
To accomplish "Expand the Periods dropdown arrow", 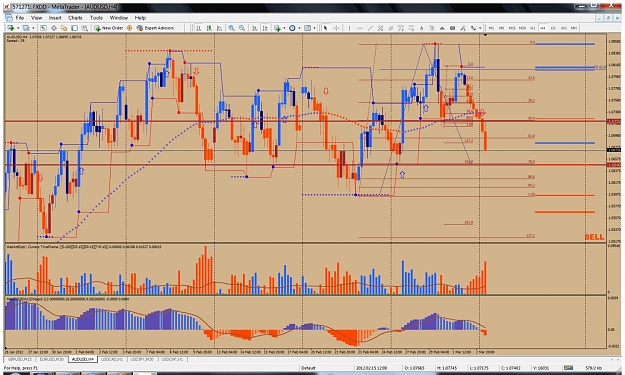I will 299,28.
